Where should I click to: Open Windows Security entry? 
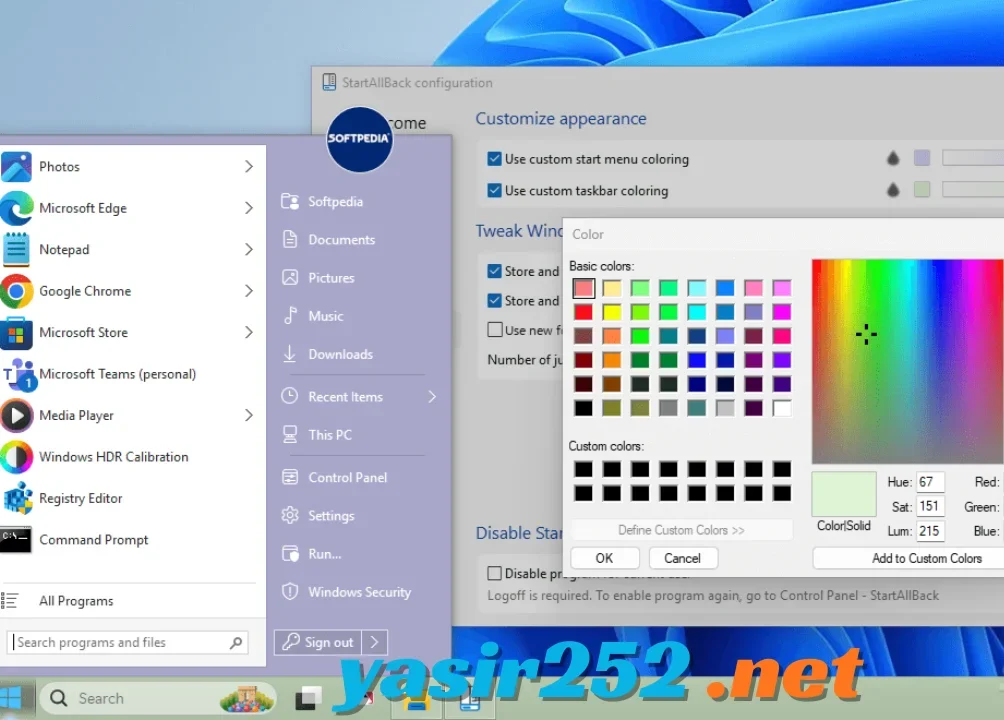359,593
